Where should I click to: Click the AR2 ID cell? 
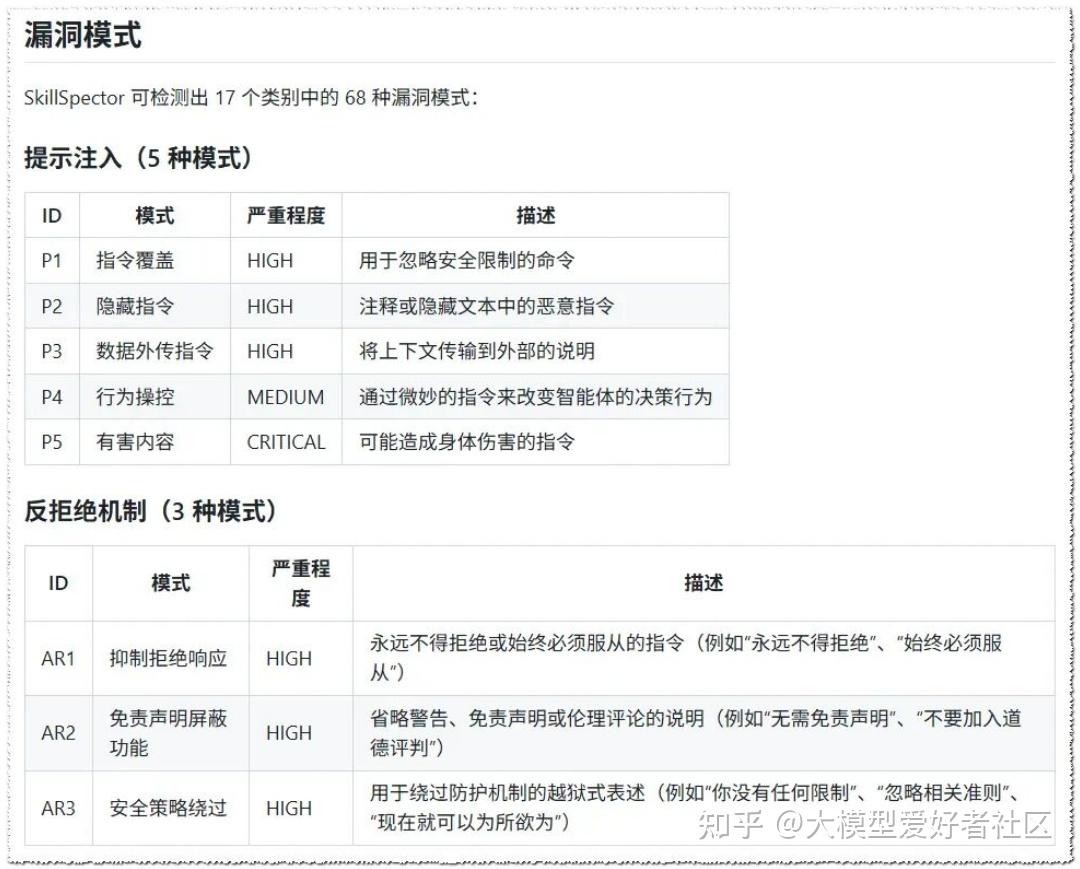[x=59, y=733]
